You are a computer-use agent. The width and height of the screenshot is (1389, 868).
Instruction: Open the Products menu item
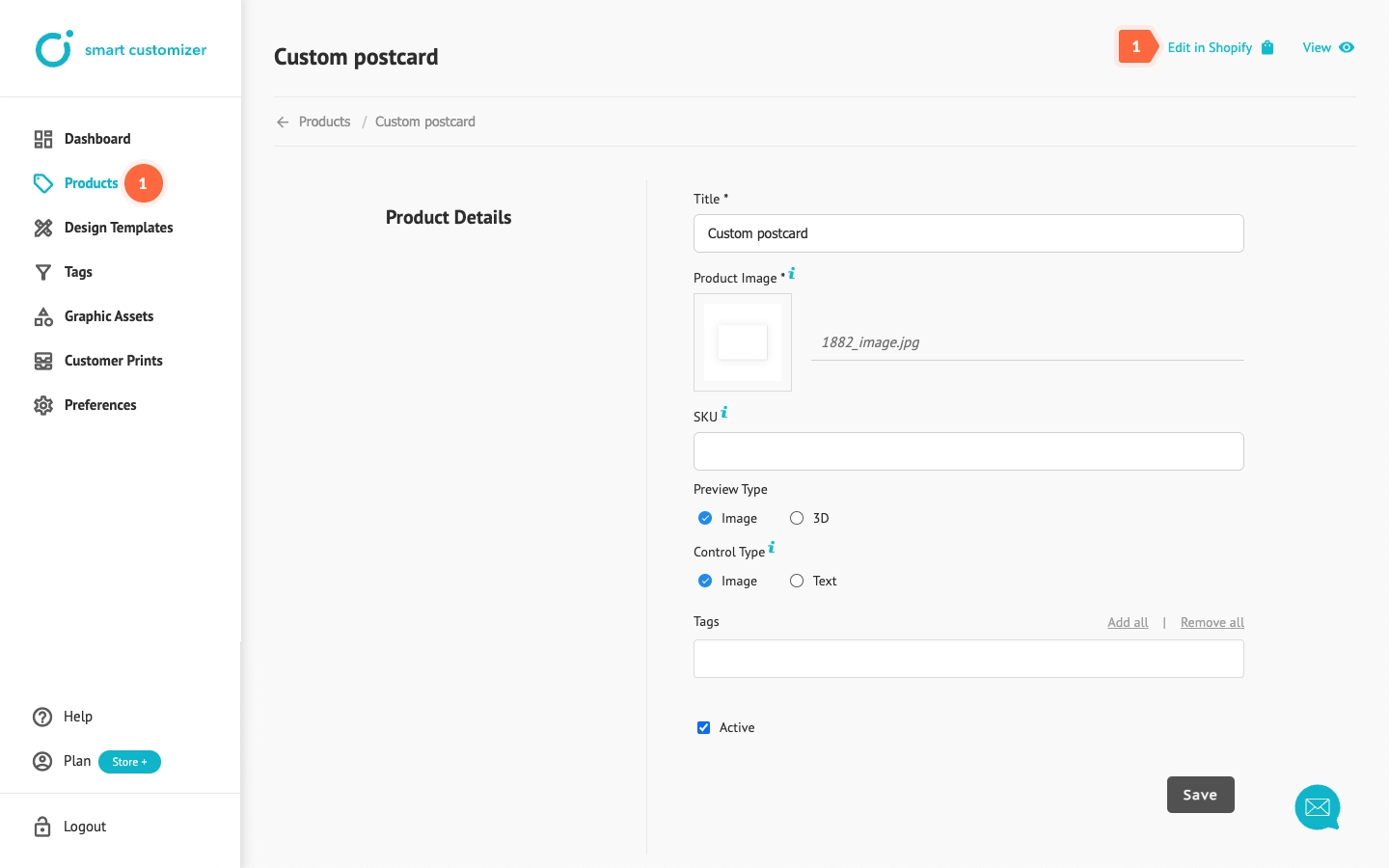(x=92, y=183)
